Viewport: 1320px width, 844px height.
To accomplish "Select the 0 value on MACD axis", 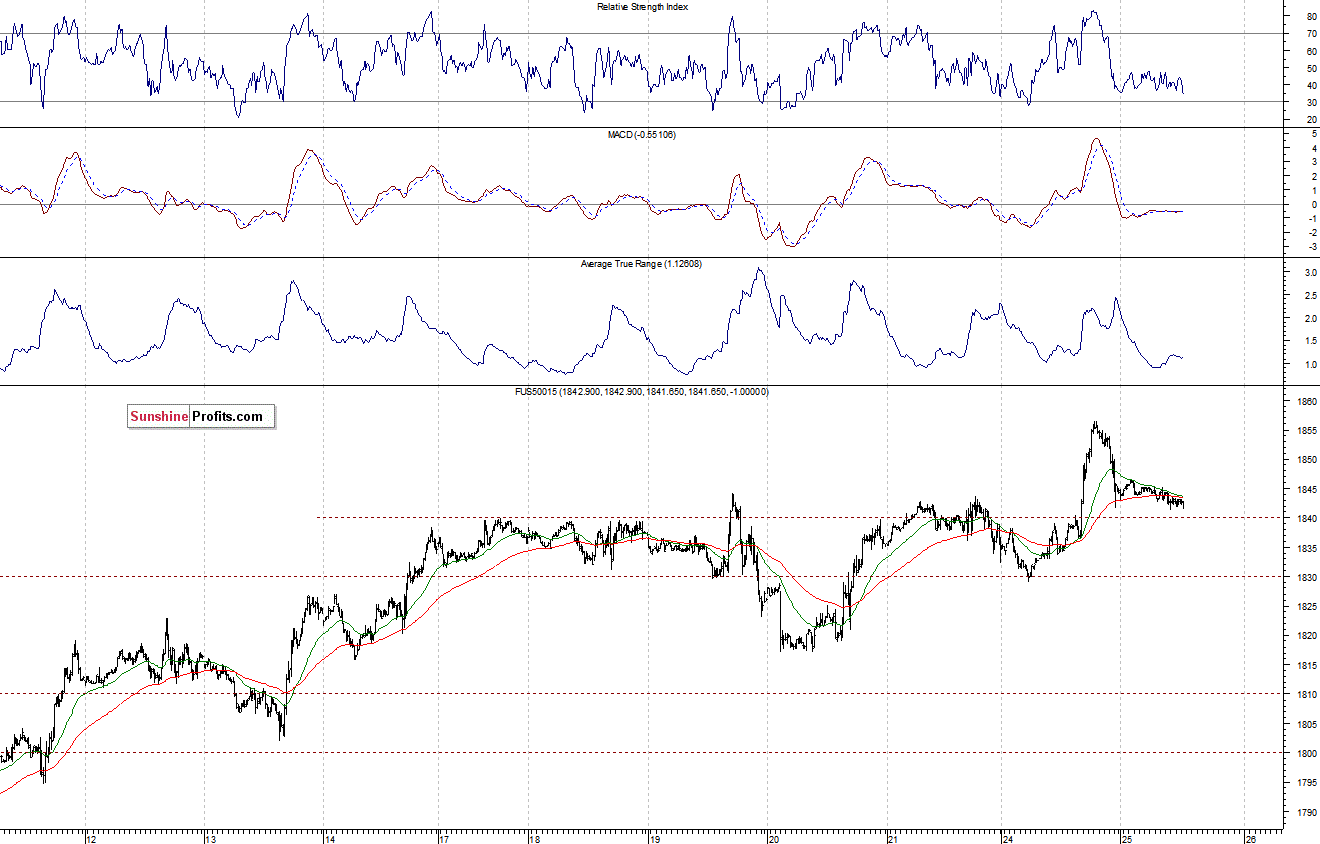I will [1312, 205].
